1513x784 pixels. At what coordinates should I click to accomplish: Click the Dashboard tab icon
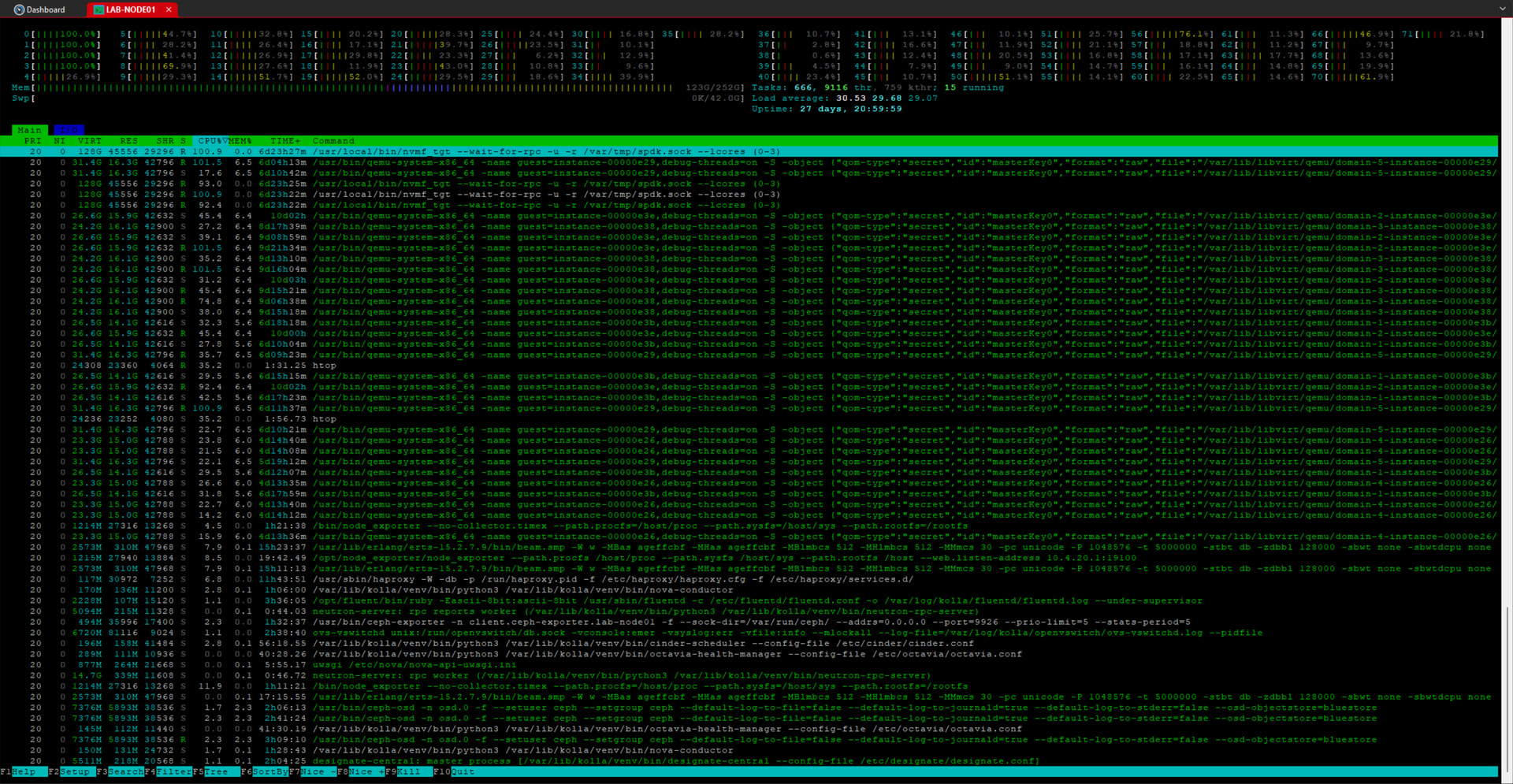19,9
